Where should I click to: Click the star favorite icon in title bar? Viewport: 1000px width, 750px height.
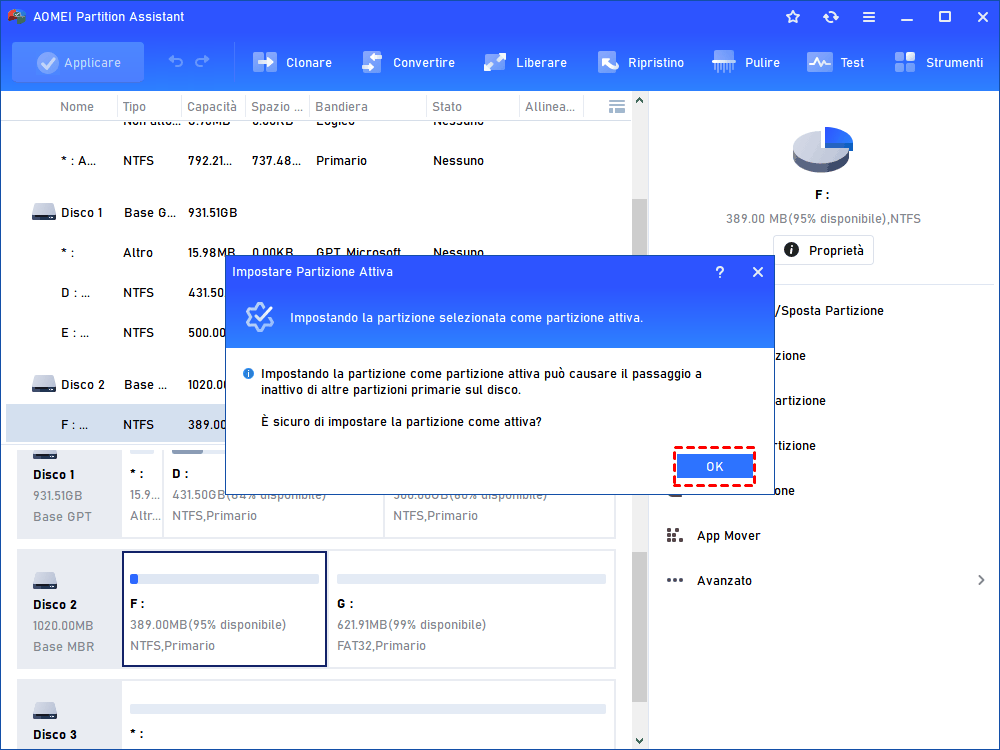[793, 17]
